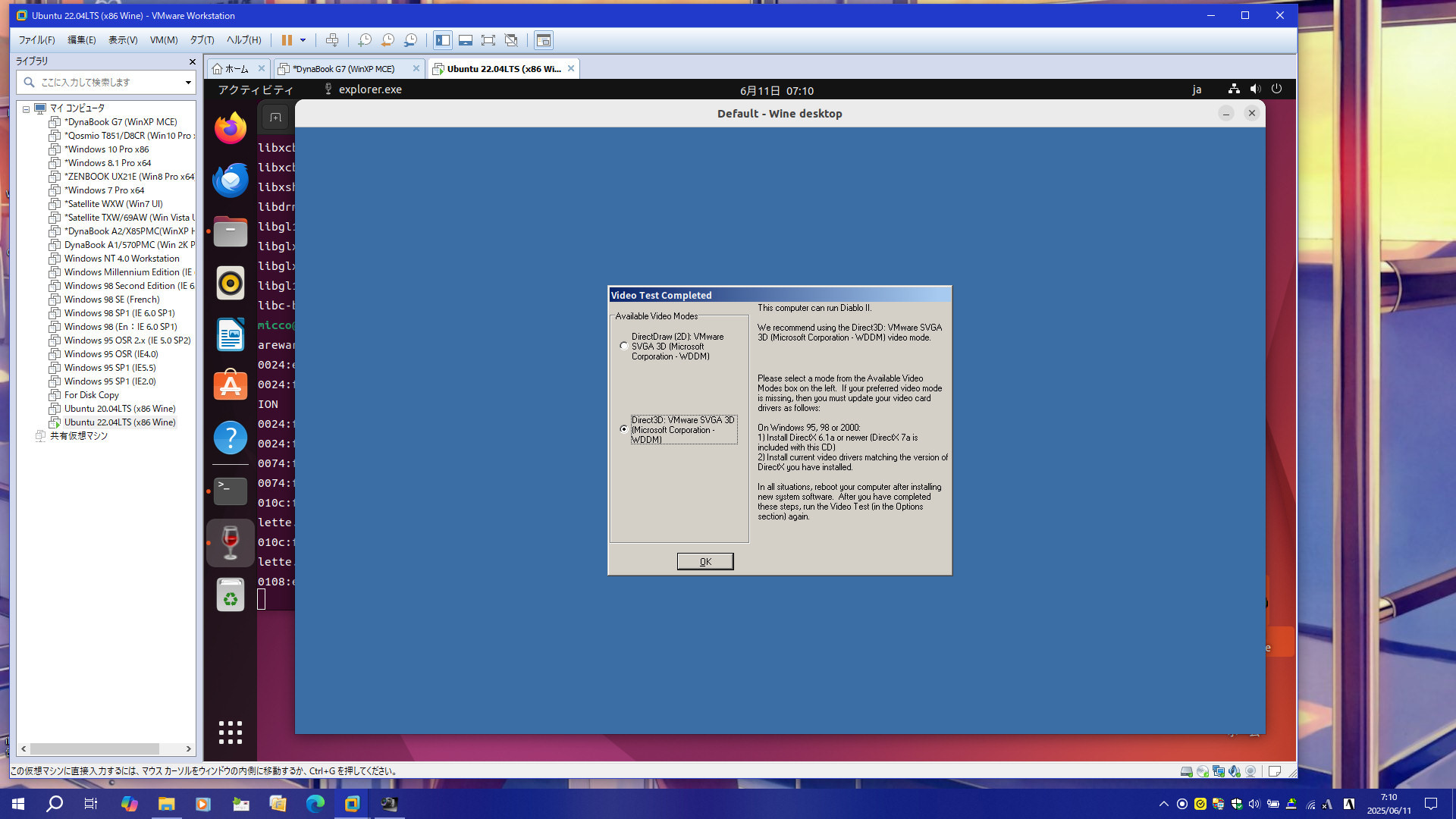Click VMware CD/DVD device status icon
The height and width of the screenshot is (819, 1456).
[x=1202, y=771]
